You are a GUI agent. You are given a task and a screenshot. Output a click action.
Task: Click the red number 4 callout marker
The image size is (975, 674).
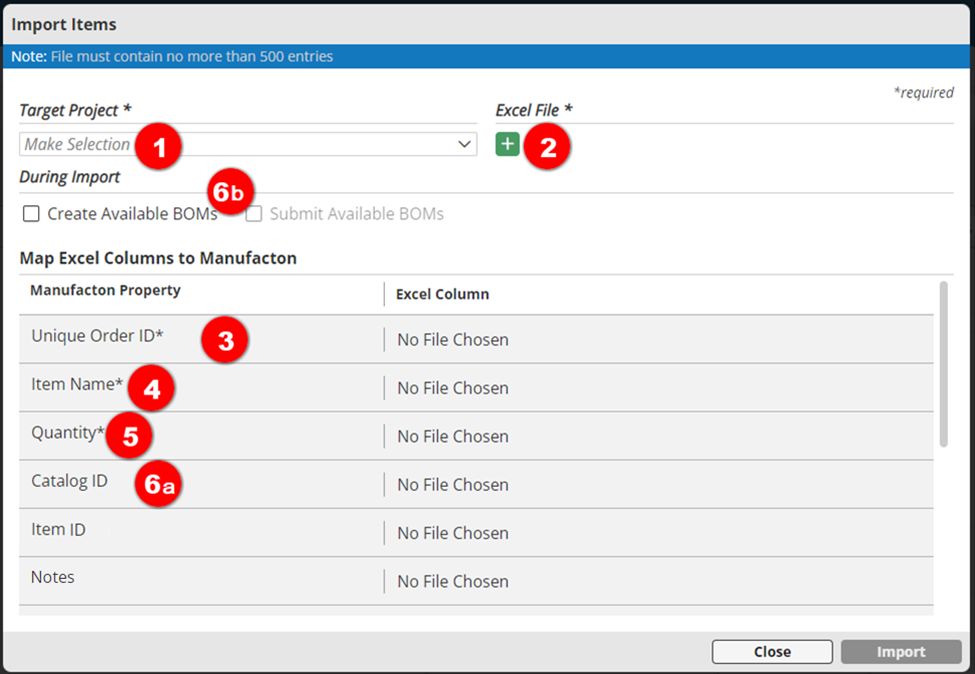pyautogui.click(x=151, y=388)
